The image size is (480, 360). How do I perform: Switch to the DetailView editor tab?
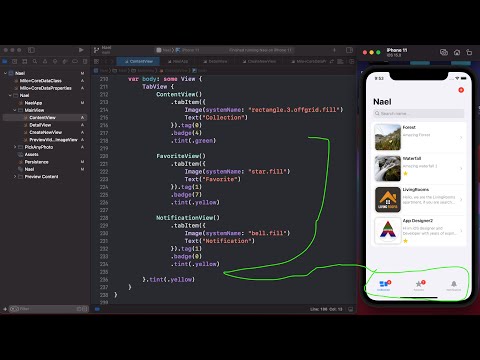click(215, 61)
